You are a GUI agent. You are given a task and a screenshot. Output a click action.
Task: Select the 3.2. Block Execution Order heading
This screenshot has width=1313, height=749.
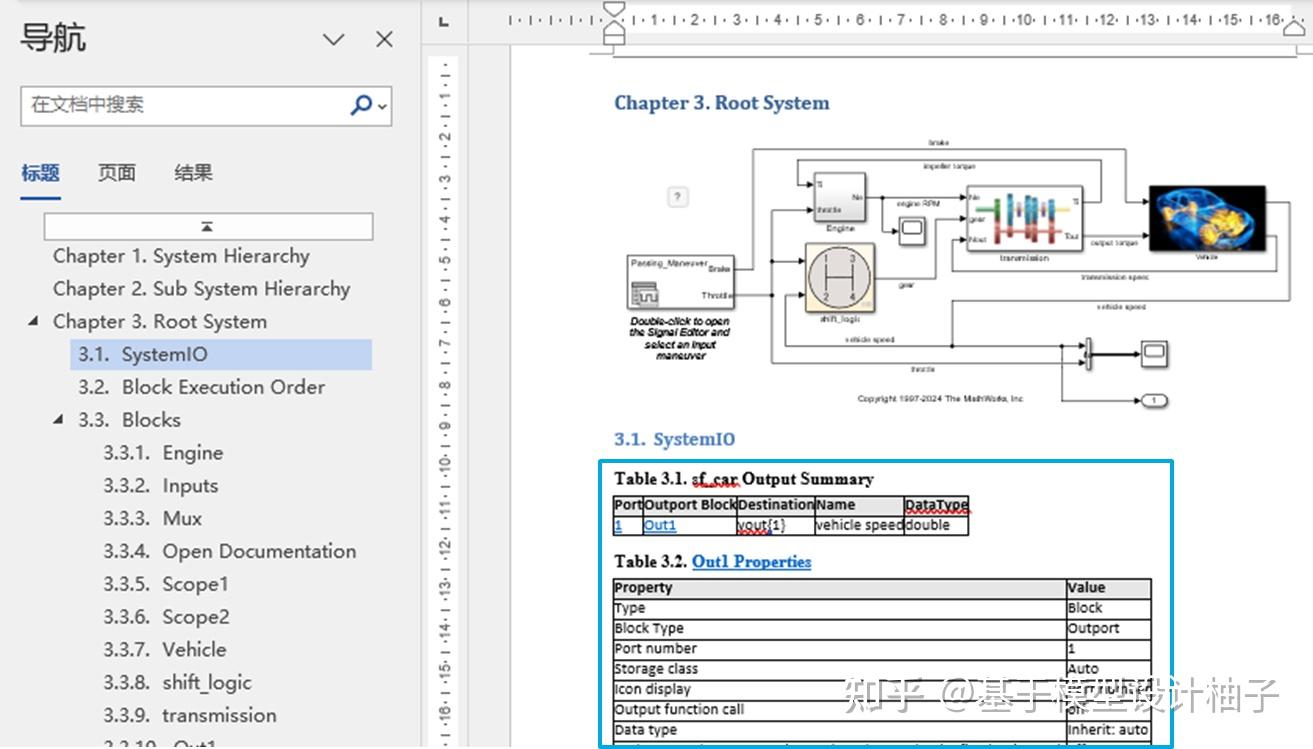coord(201,387)
